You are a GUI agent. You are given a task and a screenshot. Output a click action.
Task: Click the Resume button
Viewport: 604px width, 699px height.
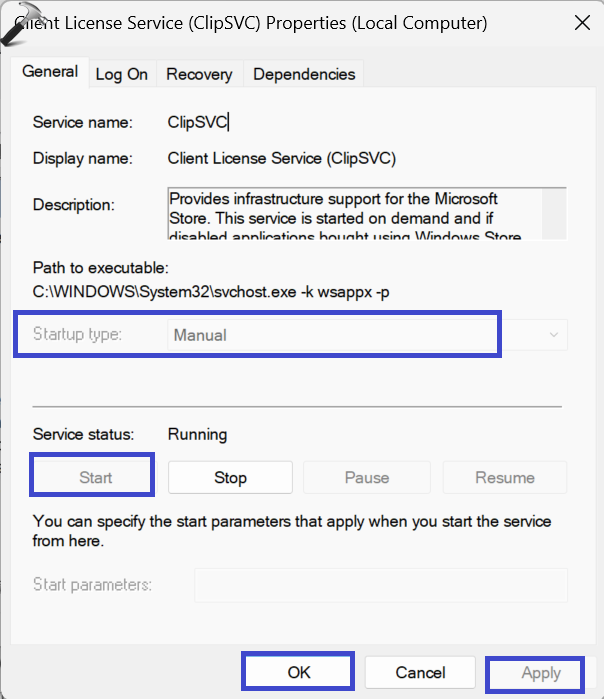[x=505, y=478]
